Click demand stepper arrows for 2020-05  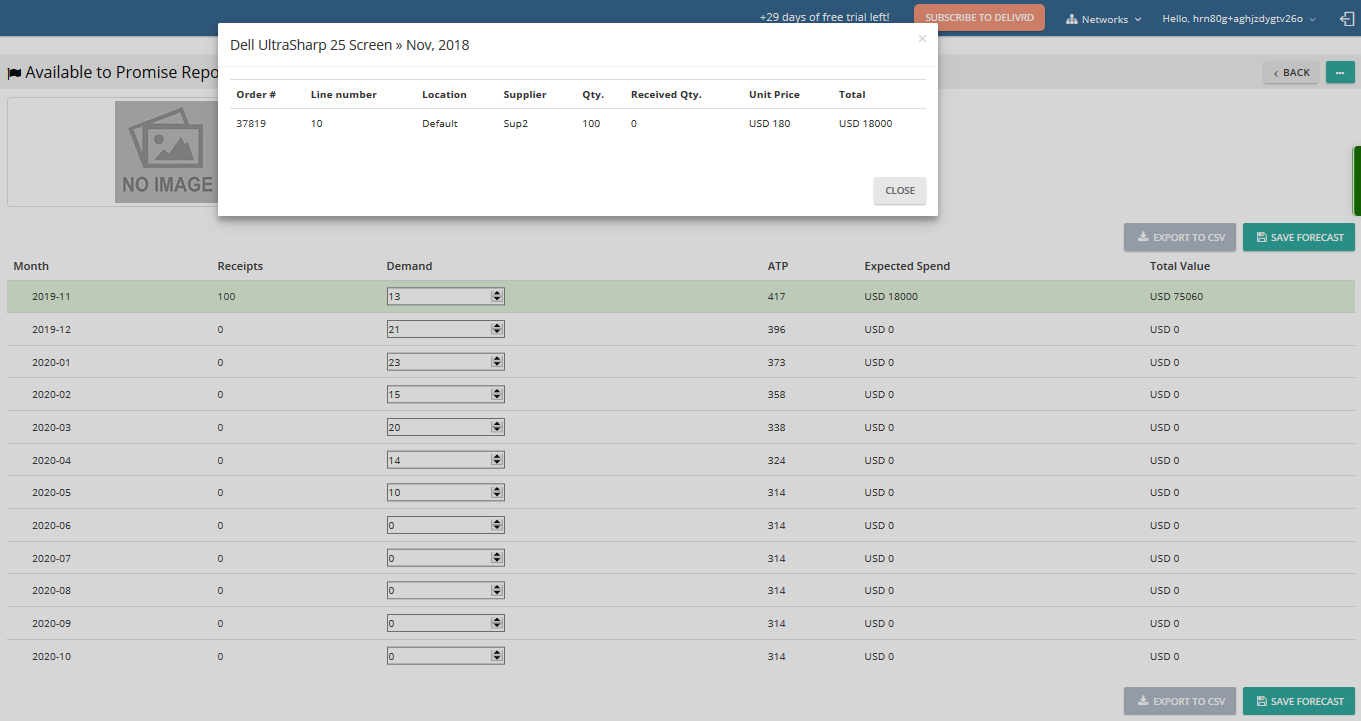497,492
